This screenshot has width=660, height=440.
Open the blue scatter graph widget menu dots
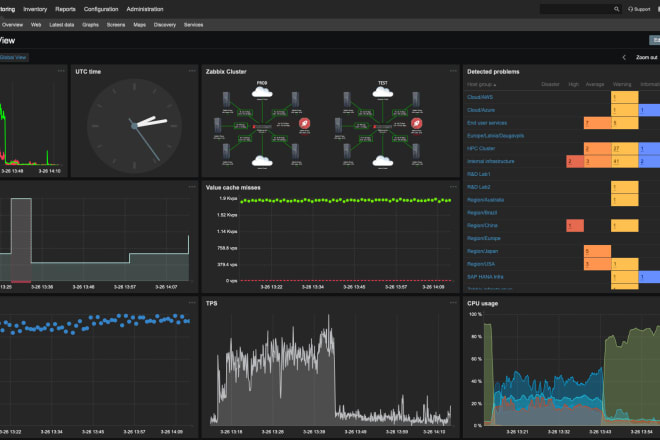pos(192,302)
